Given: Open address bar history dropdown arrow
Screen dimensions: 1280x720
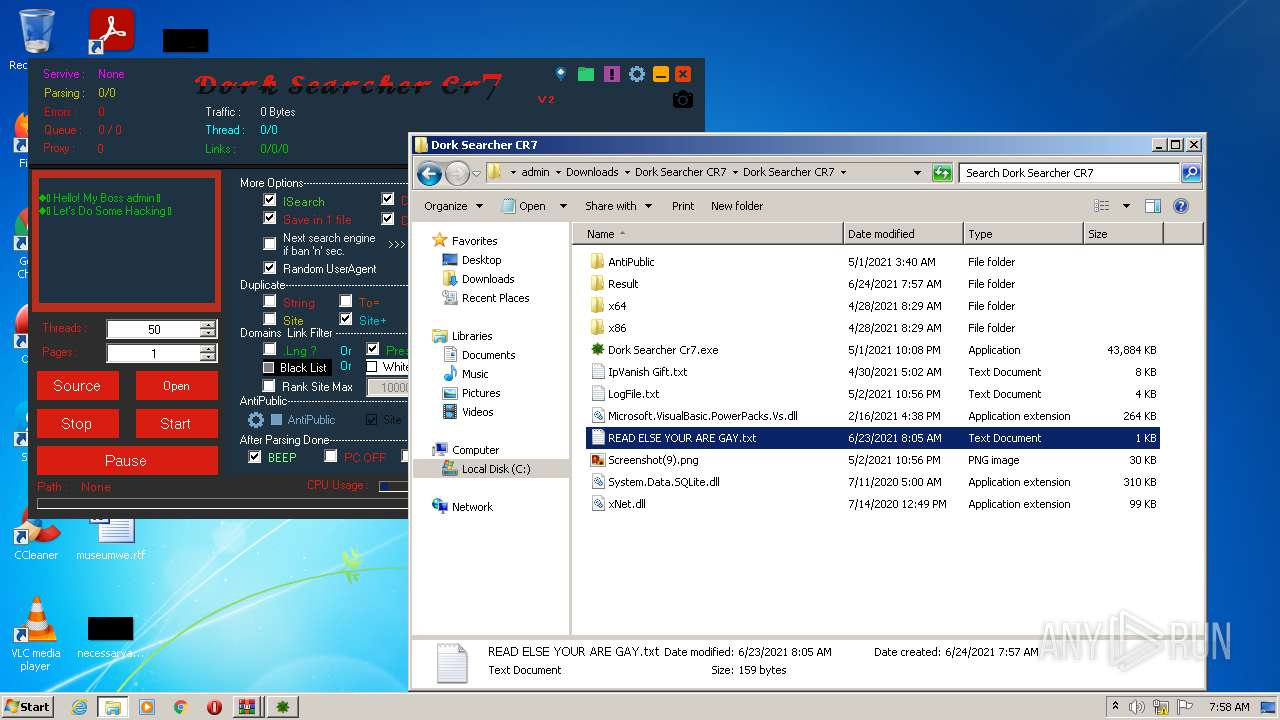Looking at the screenshot, I should tap(917, 173).
